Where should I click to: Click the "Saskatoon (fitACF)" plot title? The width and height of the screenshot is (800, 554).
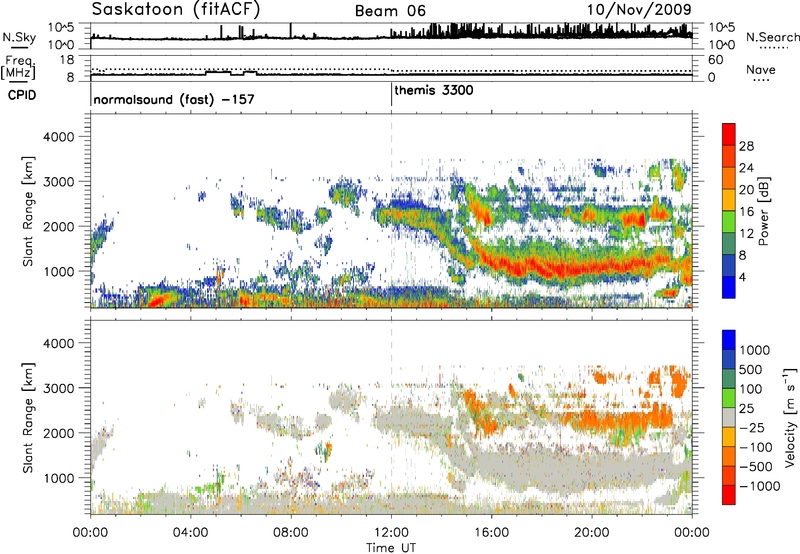coord(176,10)
